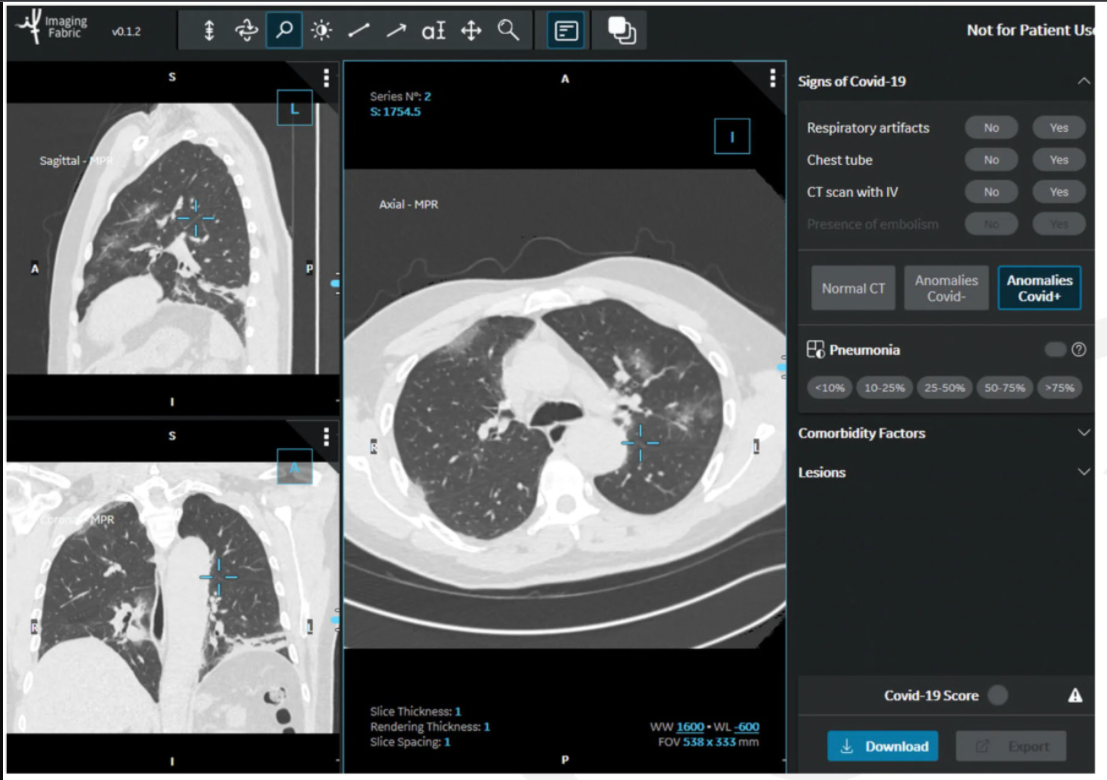Image resolution: width=1107 pixels, height=780 pixels.
Task: Choose the 25-50% pneumonia extent
Action: [942, 388]
